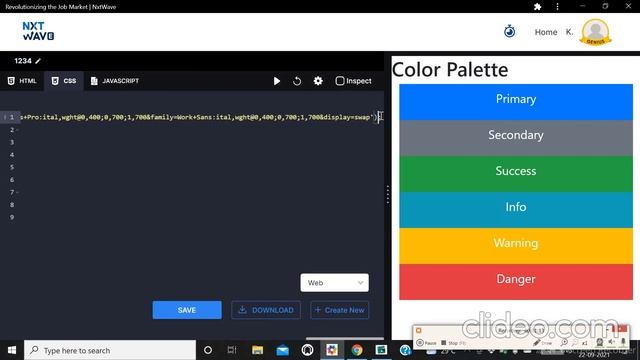Screen dimensions: 640x360
Task: Switch to the CSS tab
Action: 64,81
